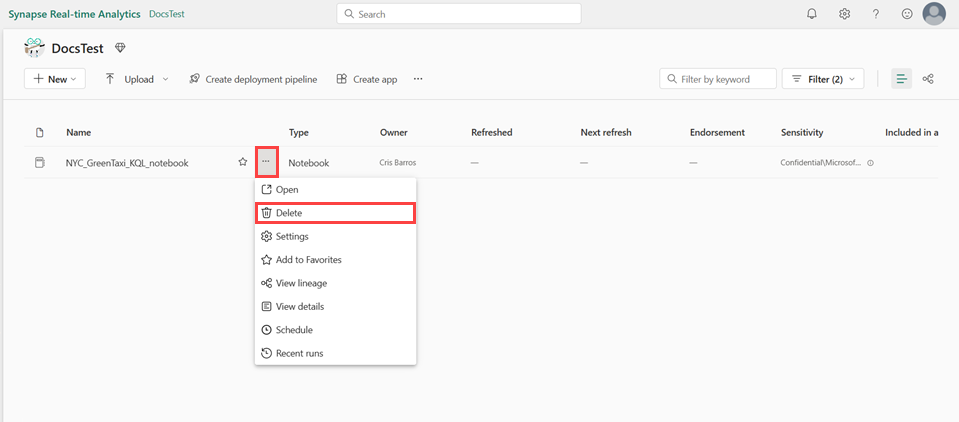Favorite NYC_GreenTaxi_KQL_notebook with the star icon
This screenshot has height=422, width=959.
tap(242, 162)
